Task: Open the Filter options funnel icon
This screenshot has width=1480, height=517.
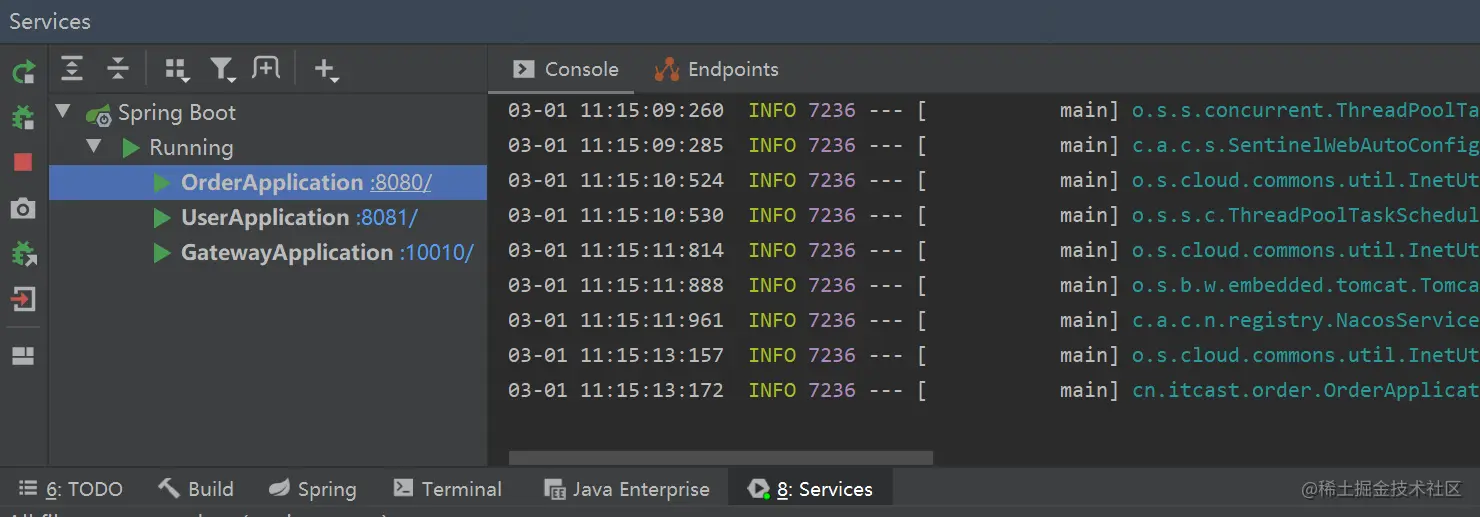Action: point(222,69)
